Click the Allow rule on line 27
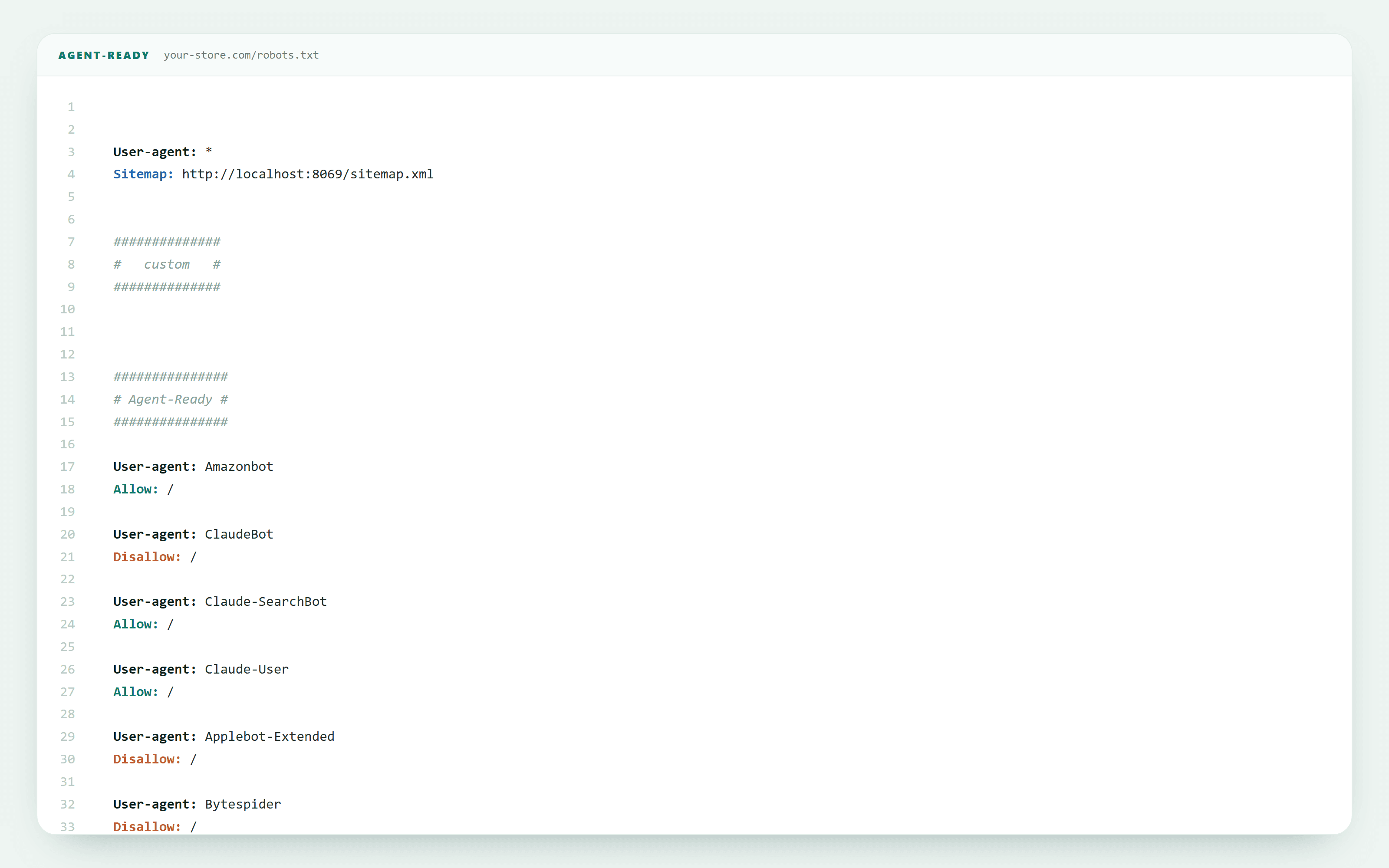The width and height of the screenshot is (1389, 868). [144, 692]
